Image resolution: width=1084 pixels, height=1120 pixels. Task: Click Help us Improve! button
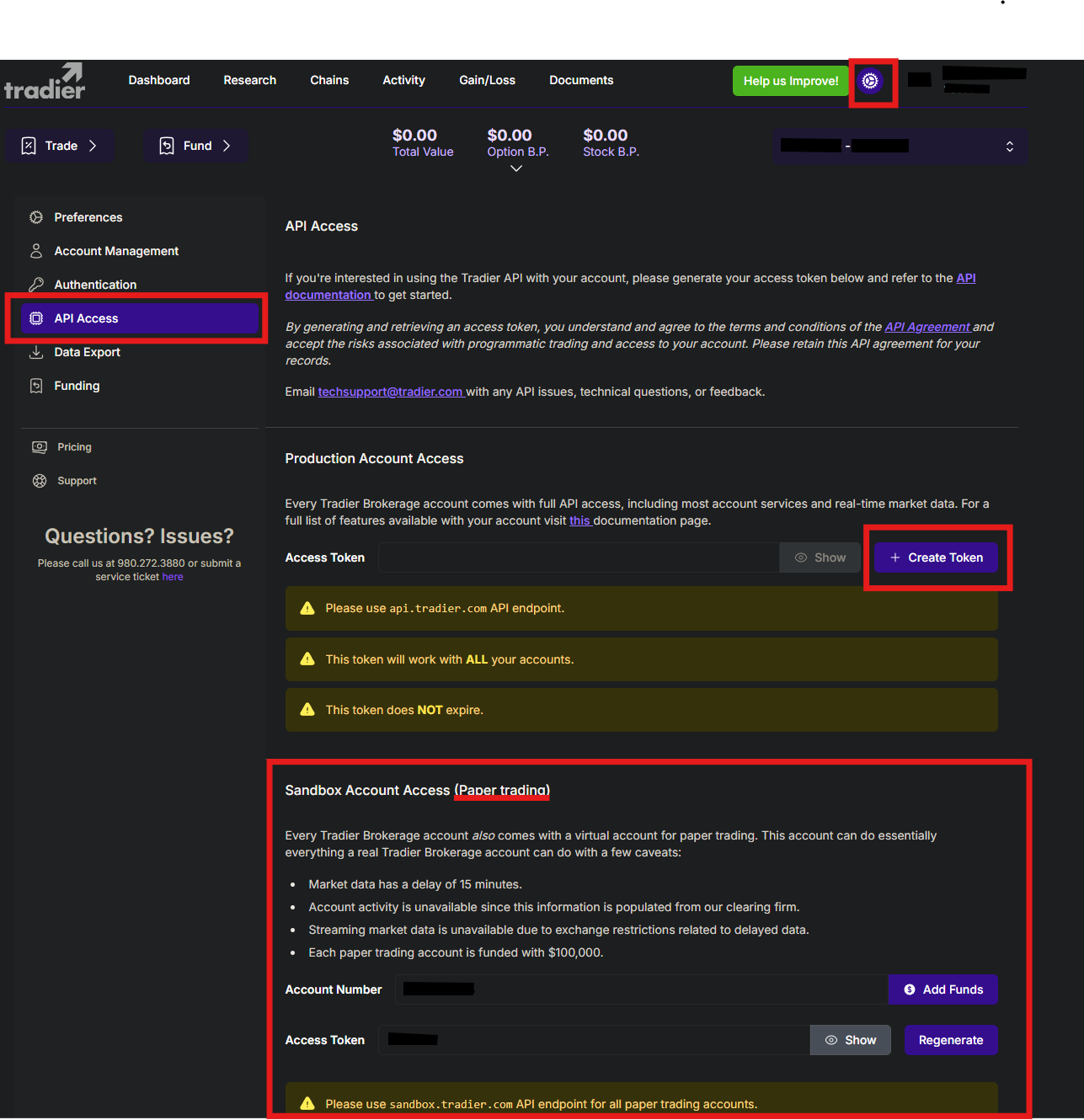[791, 81]
